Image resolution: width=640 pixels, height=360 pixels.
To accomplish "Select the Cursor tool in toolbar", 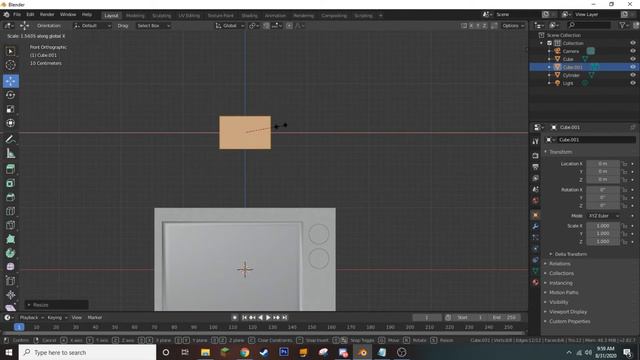I will coord(11,65).
